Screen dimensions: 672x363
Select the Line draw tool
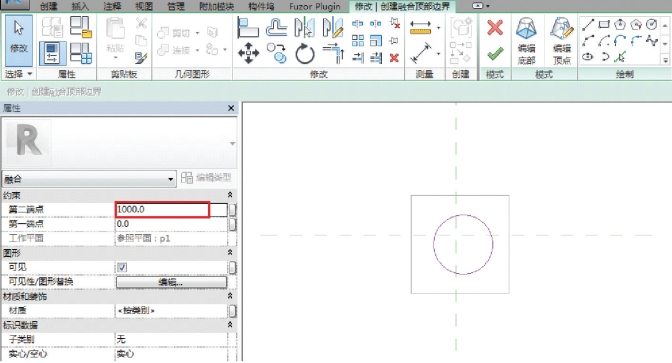point(588,25)
